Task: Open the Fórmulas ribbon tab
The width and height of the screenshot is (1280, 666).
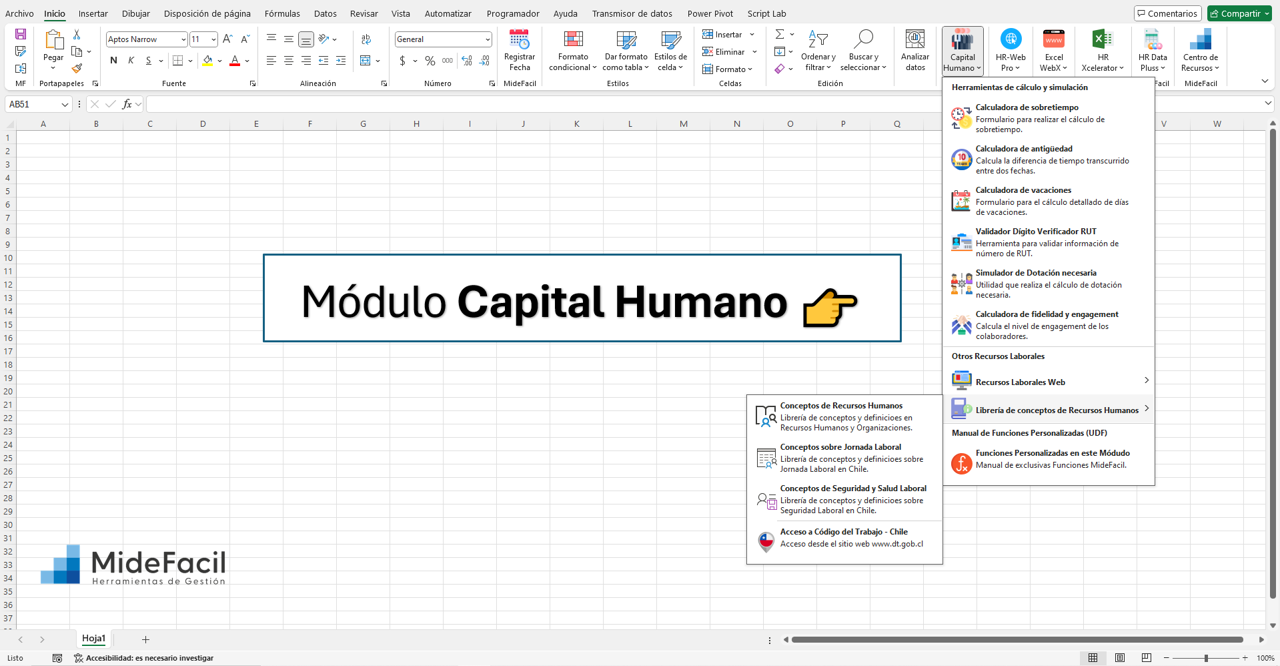Action: tap(282, 14)
